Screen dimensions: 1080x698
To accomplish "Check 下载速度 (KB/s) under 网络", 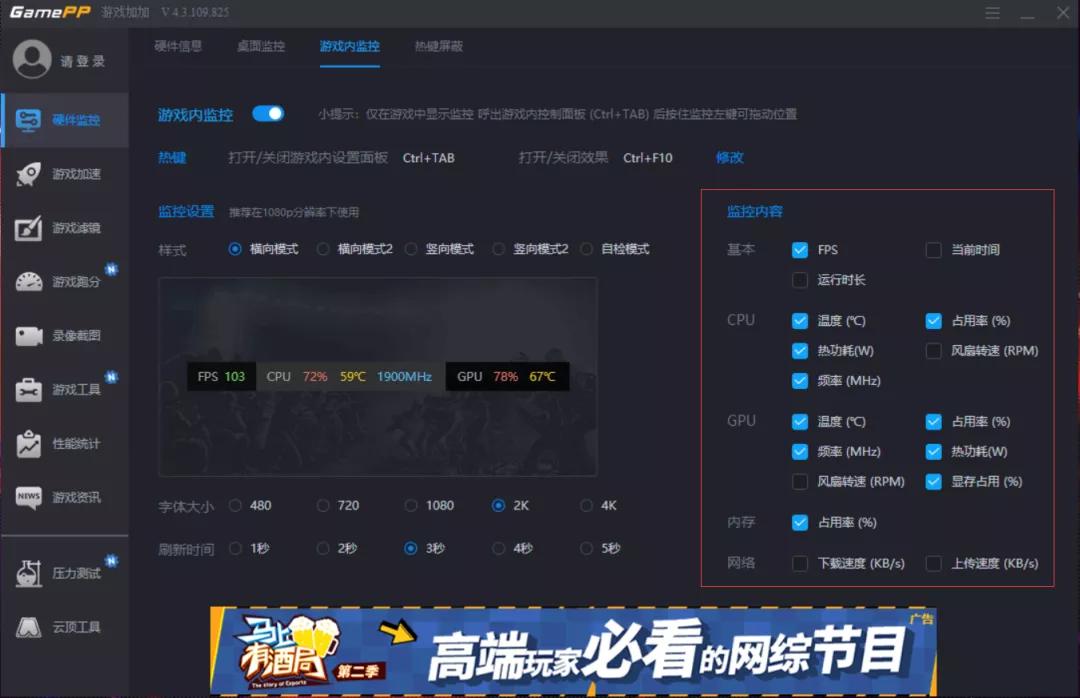I will (799, 563).
